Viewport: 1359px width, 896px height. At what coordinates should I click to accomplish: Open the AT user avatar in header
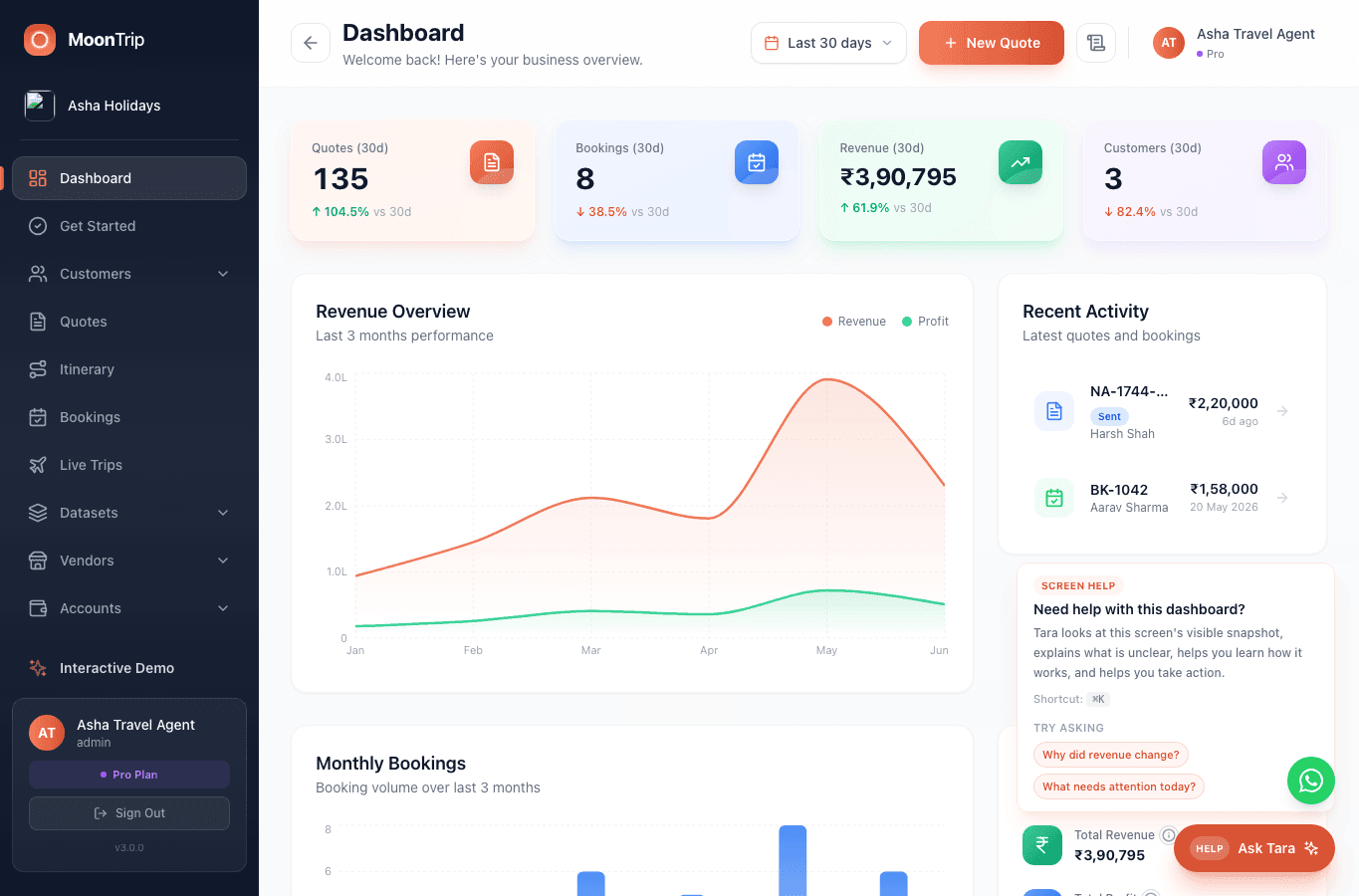coord(1169,43)
